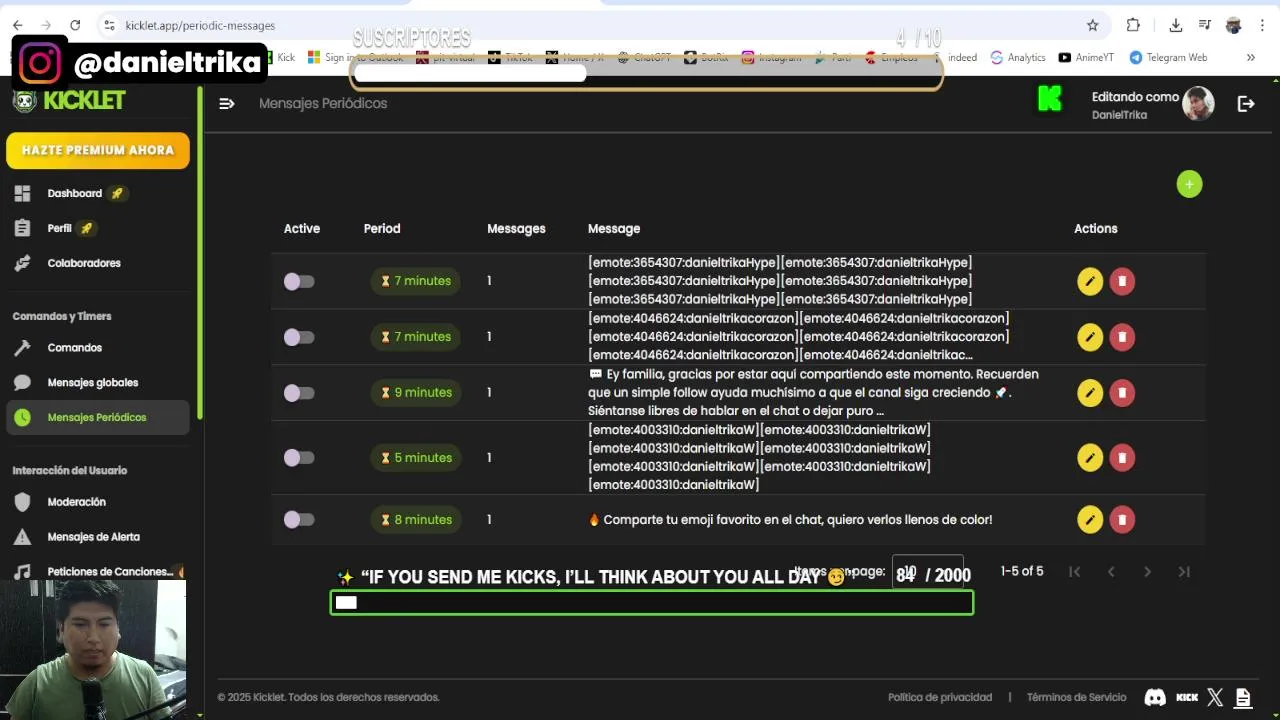
Task: Edit the danieltrikacorazon emote message
Action: click(x=1090, y=337)
